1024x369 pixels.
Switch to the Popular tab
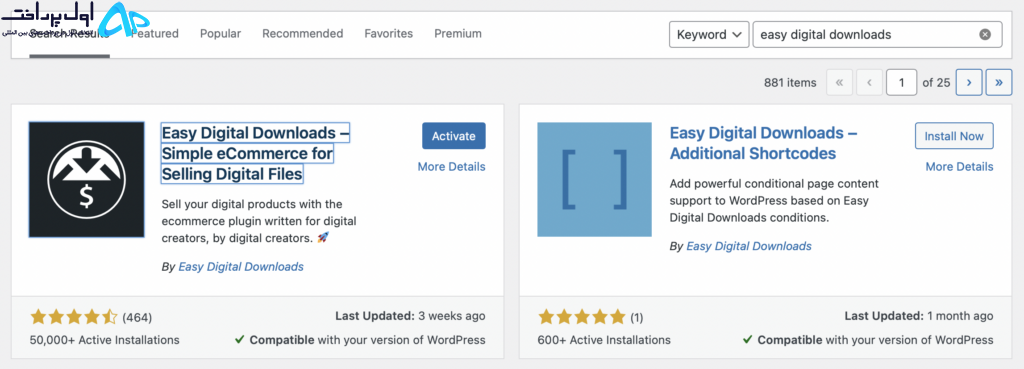click(x=220, y=33)
